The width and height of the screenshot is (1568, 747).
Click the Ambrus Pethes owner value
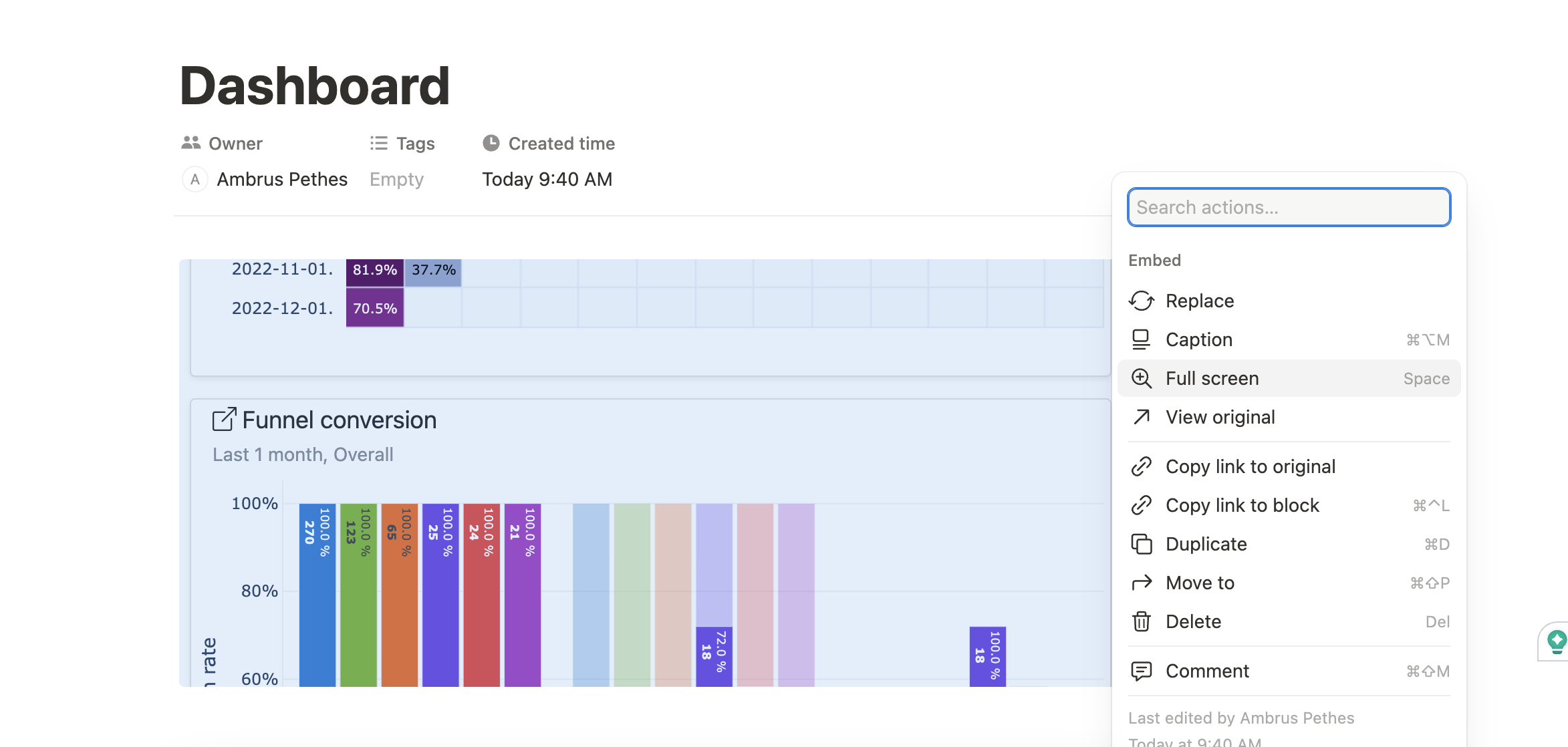(x=281, y=179)
